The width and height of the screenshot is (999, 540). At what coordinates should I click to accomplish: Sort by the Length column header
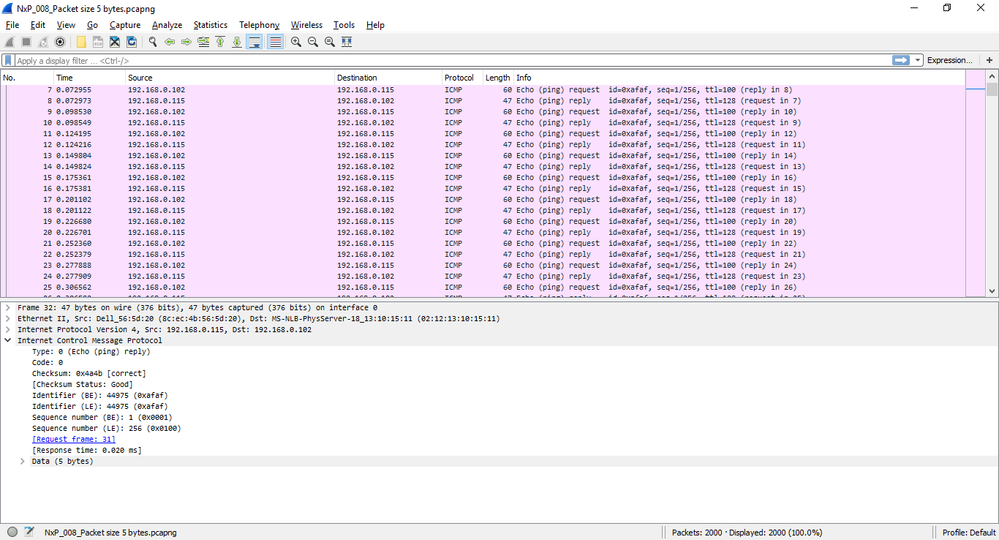[x=498, y=78]
